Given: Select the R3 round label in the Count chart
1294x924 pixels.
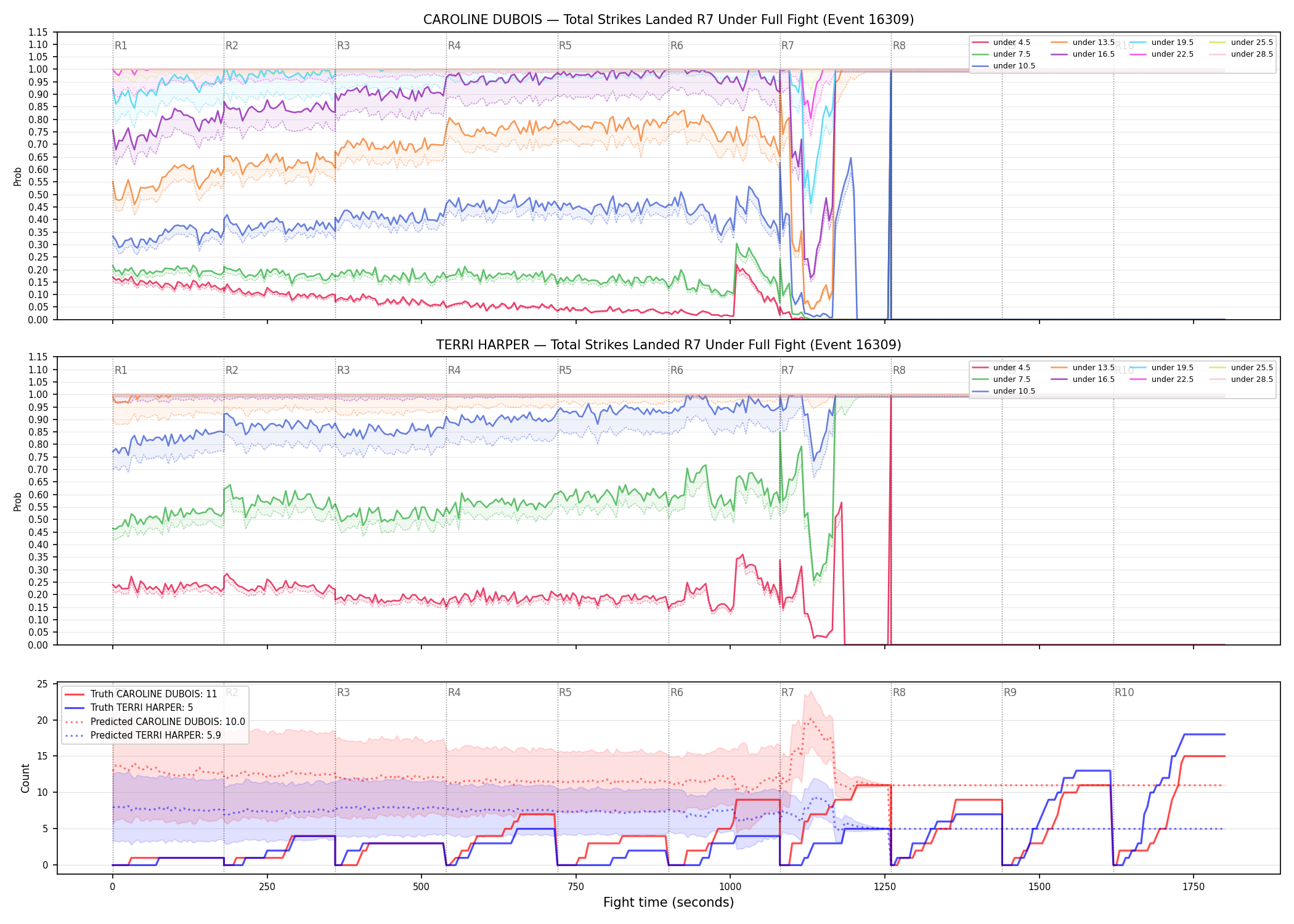Looking at the screenshot, I should [x=343, y=692].
